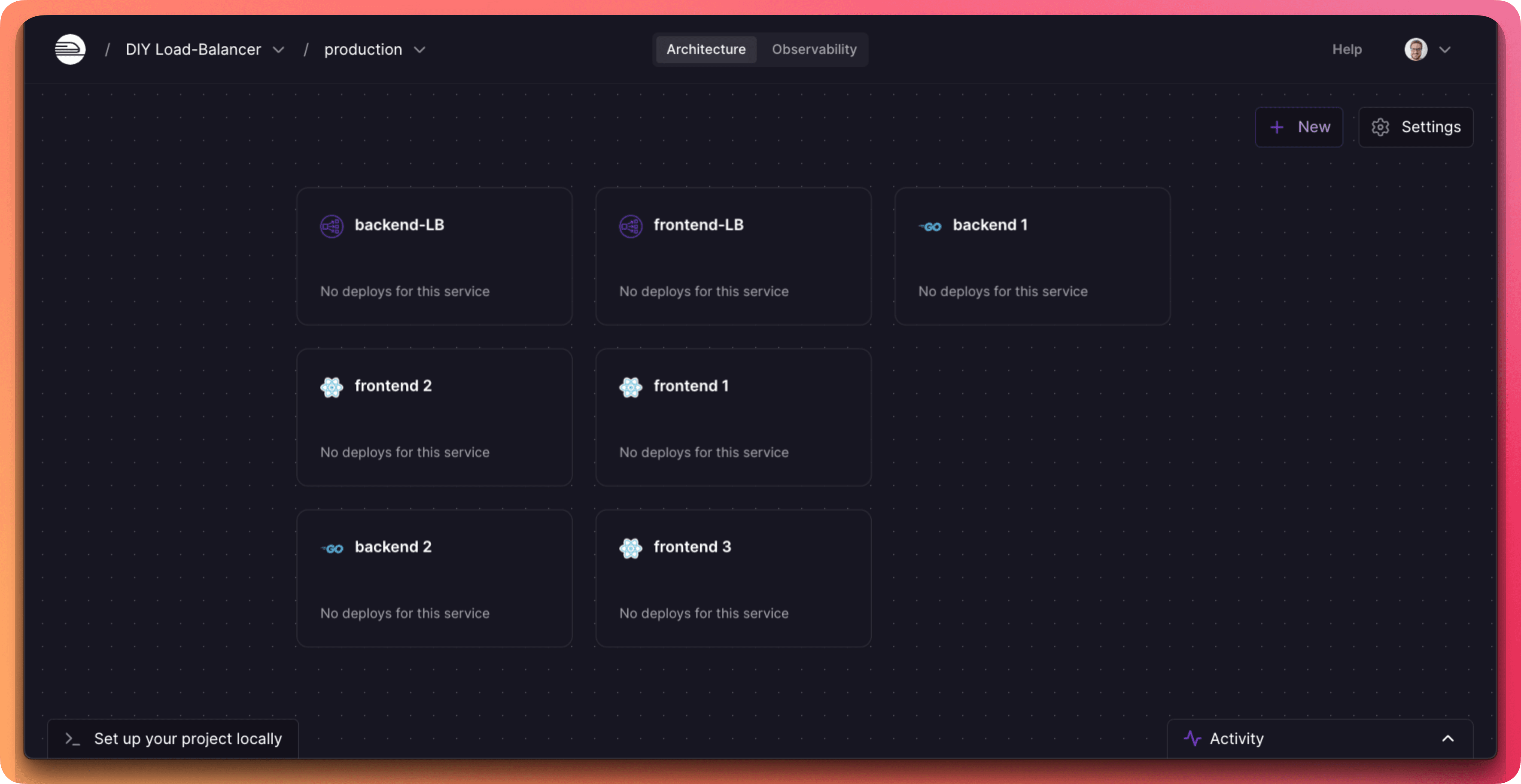Click the user profile avatar
Viewport: 1521px width, 784px height.
click(1415, 50)
